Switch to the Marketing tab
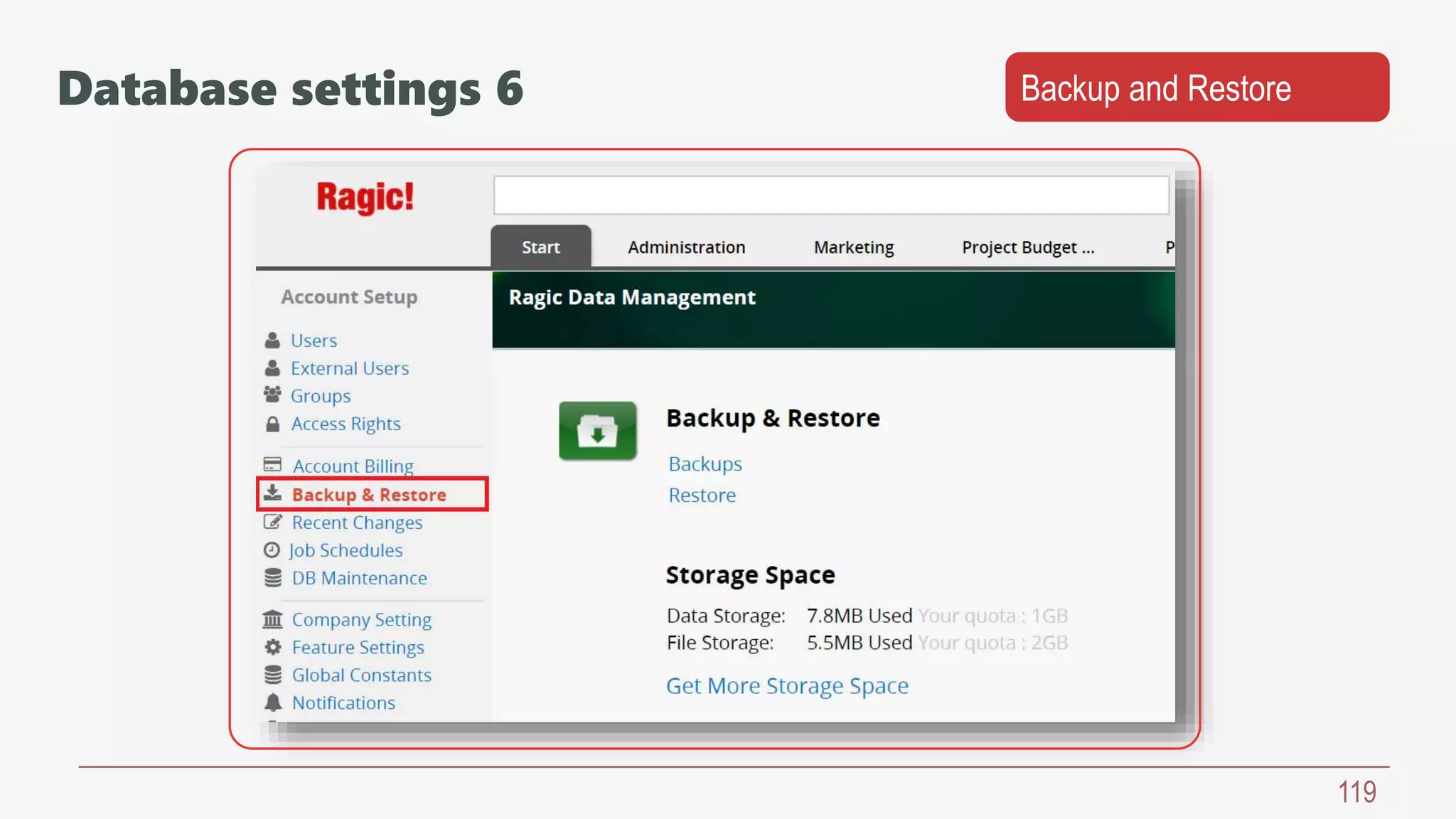Viewport: 1456px width, 819px height. point(854,247)
